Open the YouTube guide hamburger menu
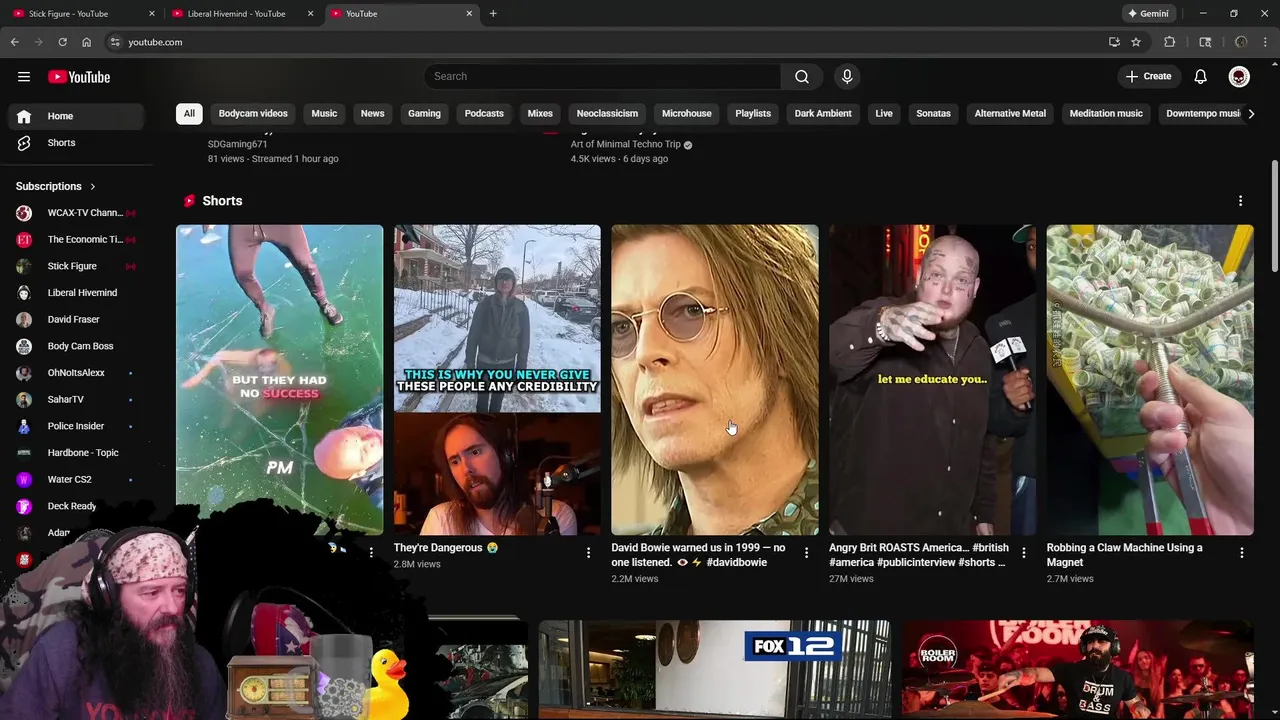This screenshot has width=1280, height=720. click(x=24, y=77)
